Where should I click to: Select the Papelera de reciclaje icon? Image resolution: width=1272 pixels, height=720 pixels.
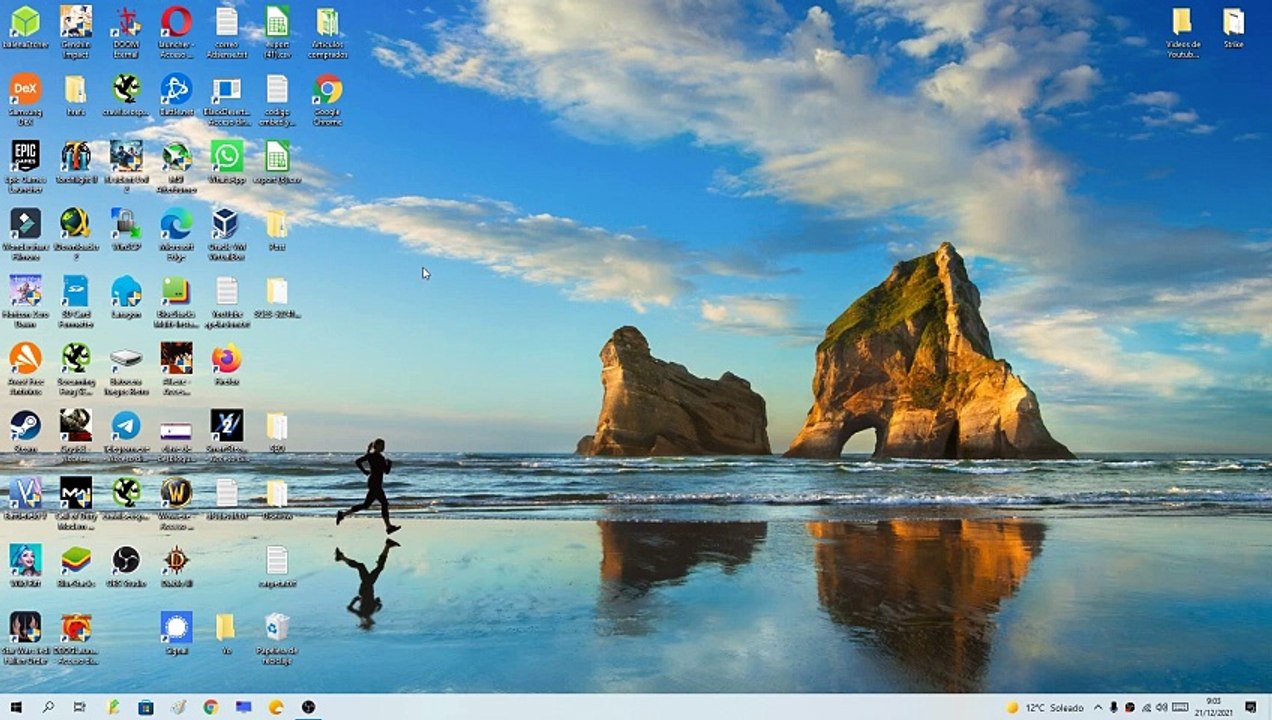(x=277, y=638)
